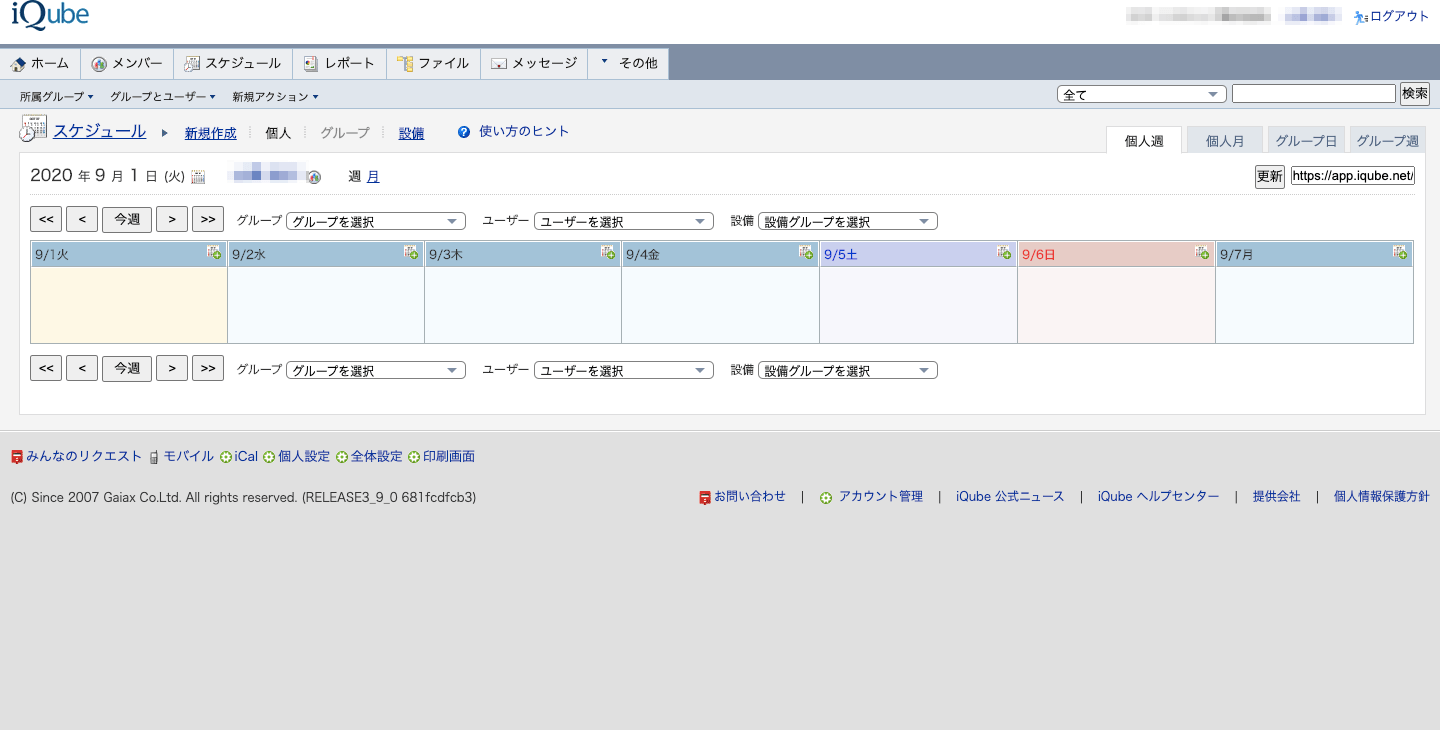The height and width of the screenshot is (730, 1440).
Task: Open the 新規作成 link
Action: click(210, 133)
